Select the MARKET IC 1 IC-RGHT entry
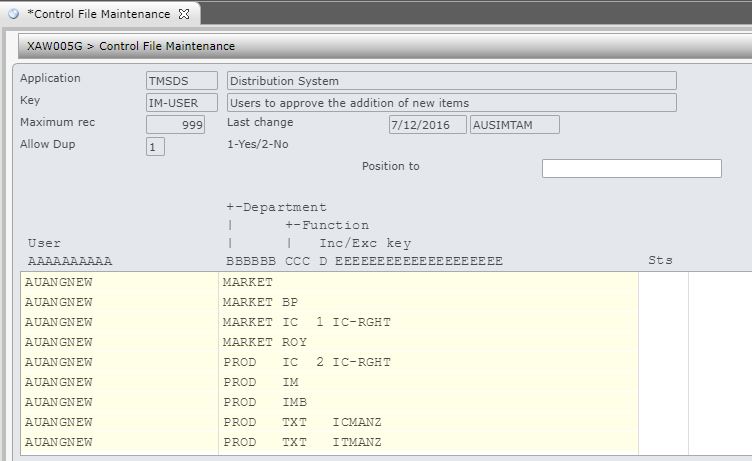The image size is (752, 461). [x=427, y=322]
